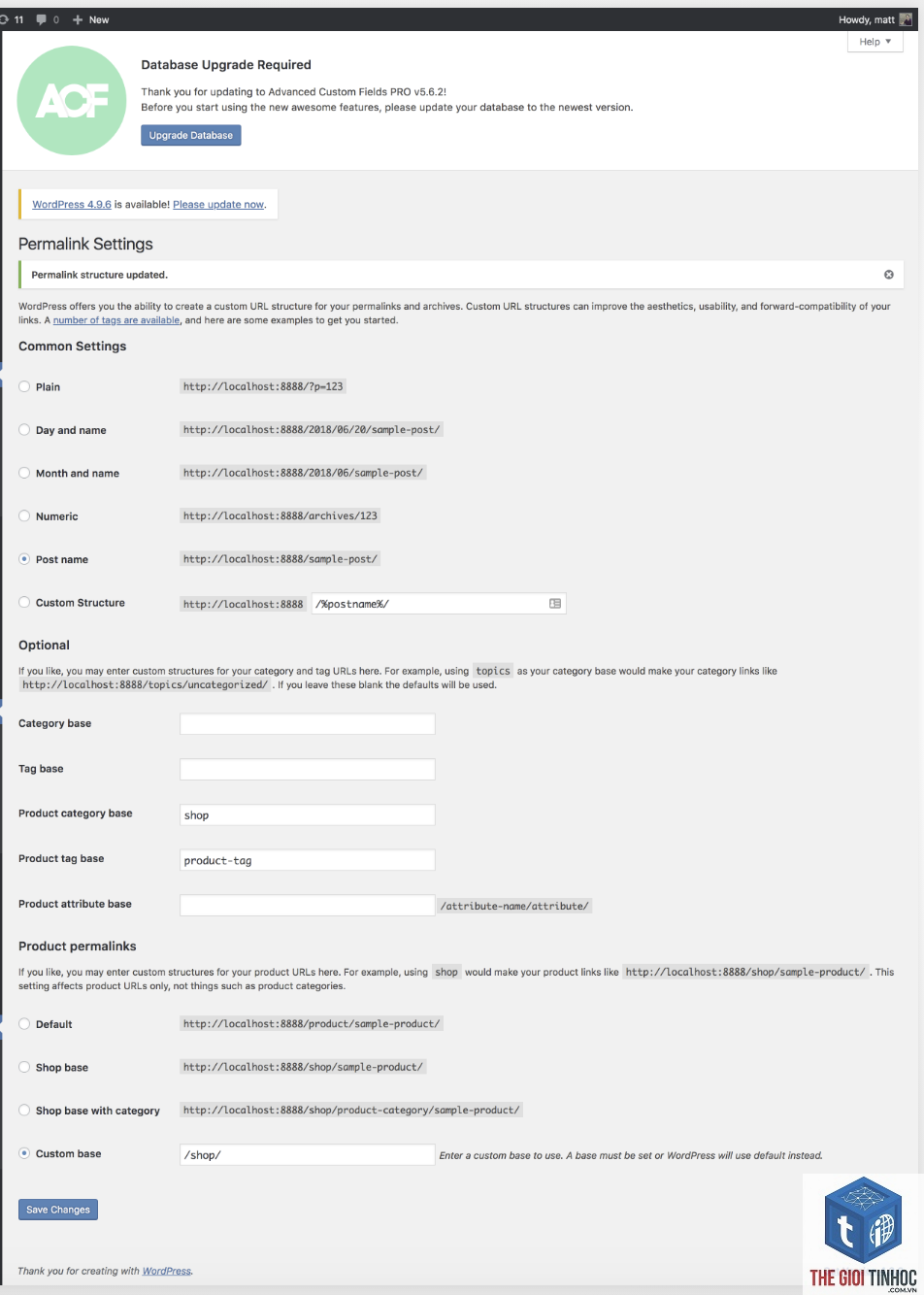924x1295 pixels.
Task: Click the http://localhost:8888/archives/123 example URL
Action: [280, 515]
